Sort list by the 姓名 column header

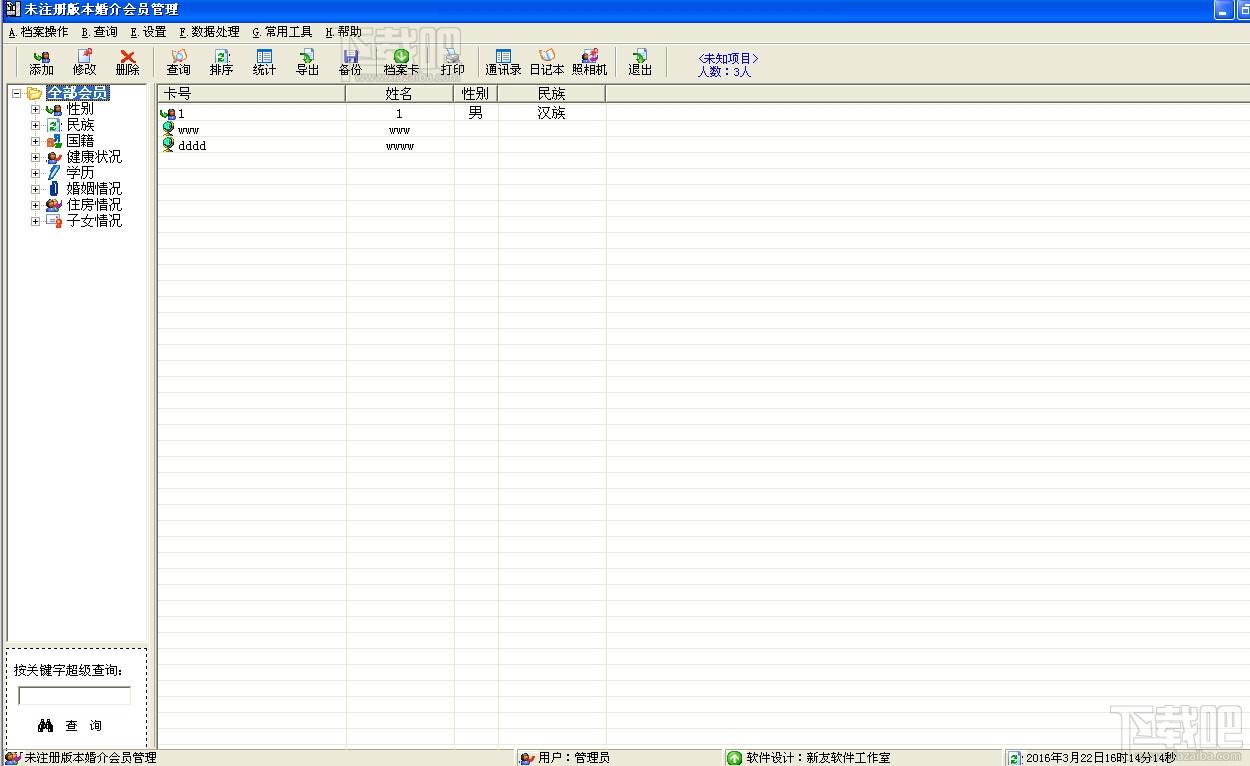(x=399, y=94)
